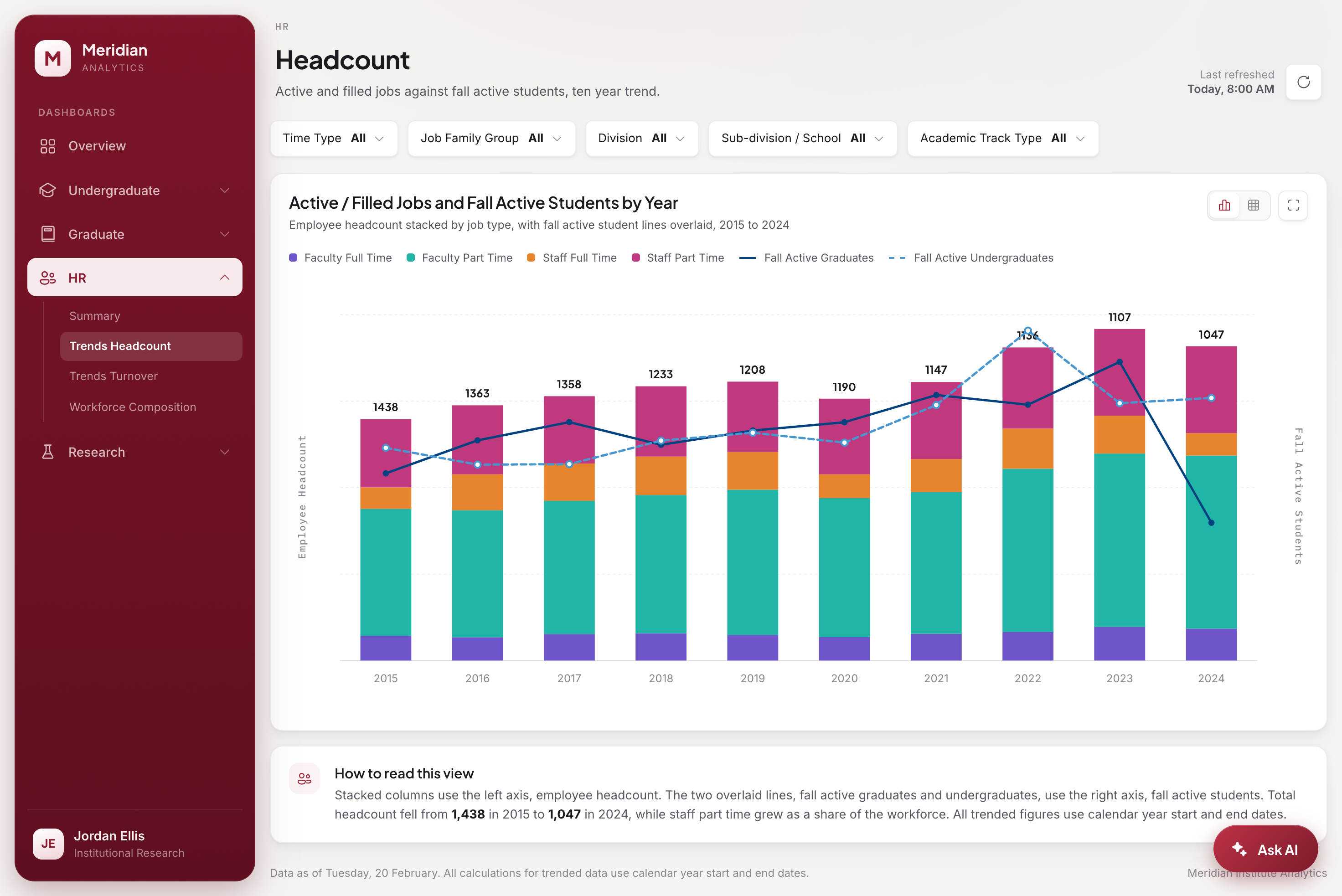Image resolution: width=1342 pixels, height=896 pixels.
Task: Expand chart to fullscreen
Action: click(1293, 206)
